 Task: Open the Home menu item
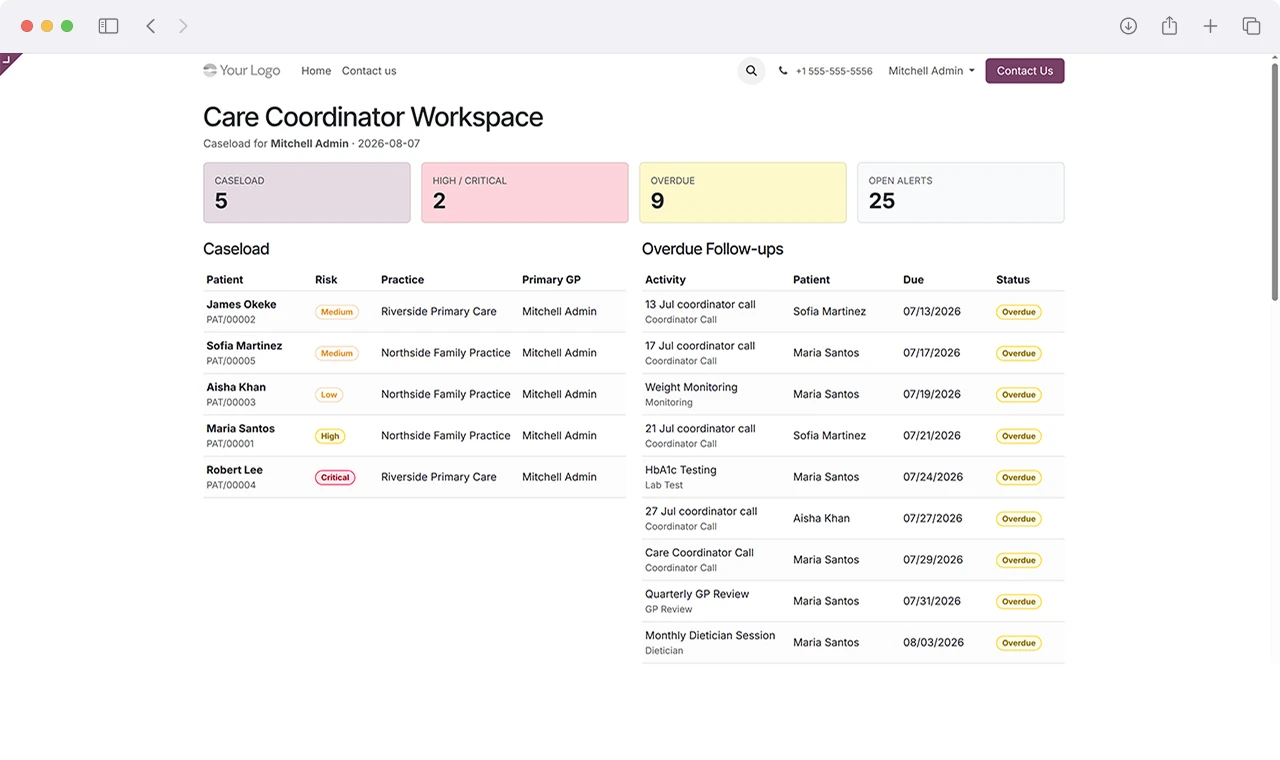click(x=316, y=71)
